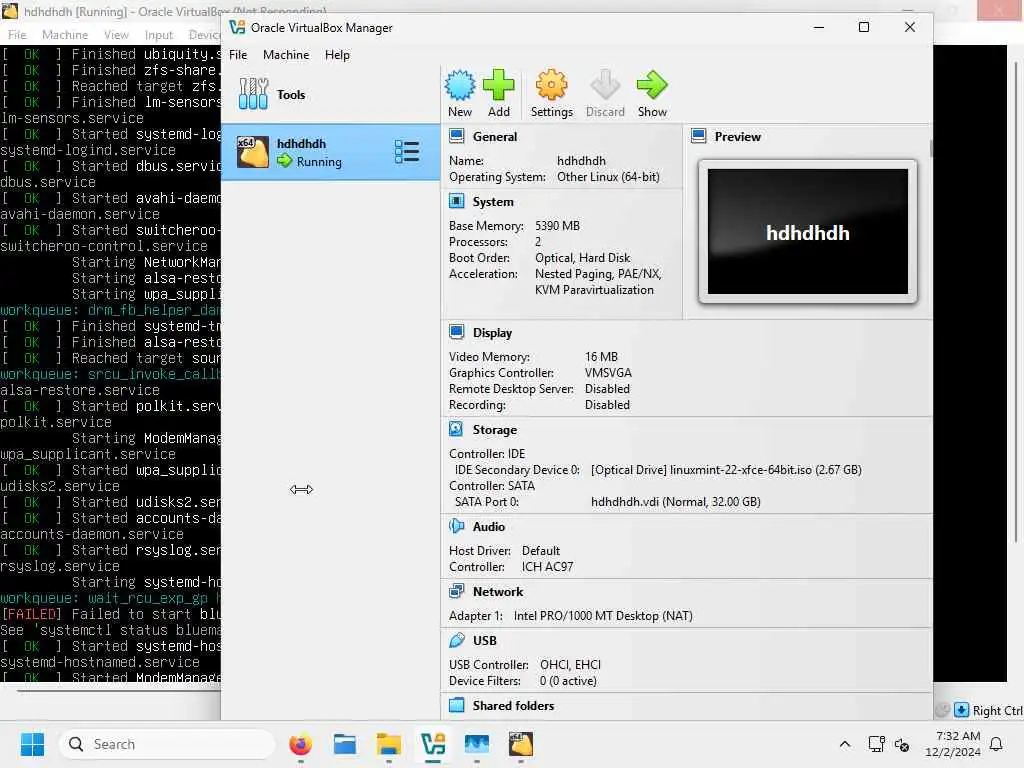Open Windows Start menu
Image resolution: width=1024 pixels, height=768 pixels.
[x=32, y=744]
